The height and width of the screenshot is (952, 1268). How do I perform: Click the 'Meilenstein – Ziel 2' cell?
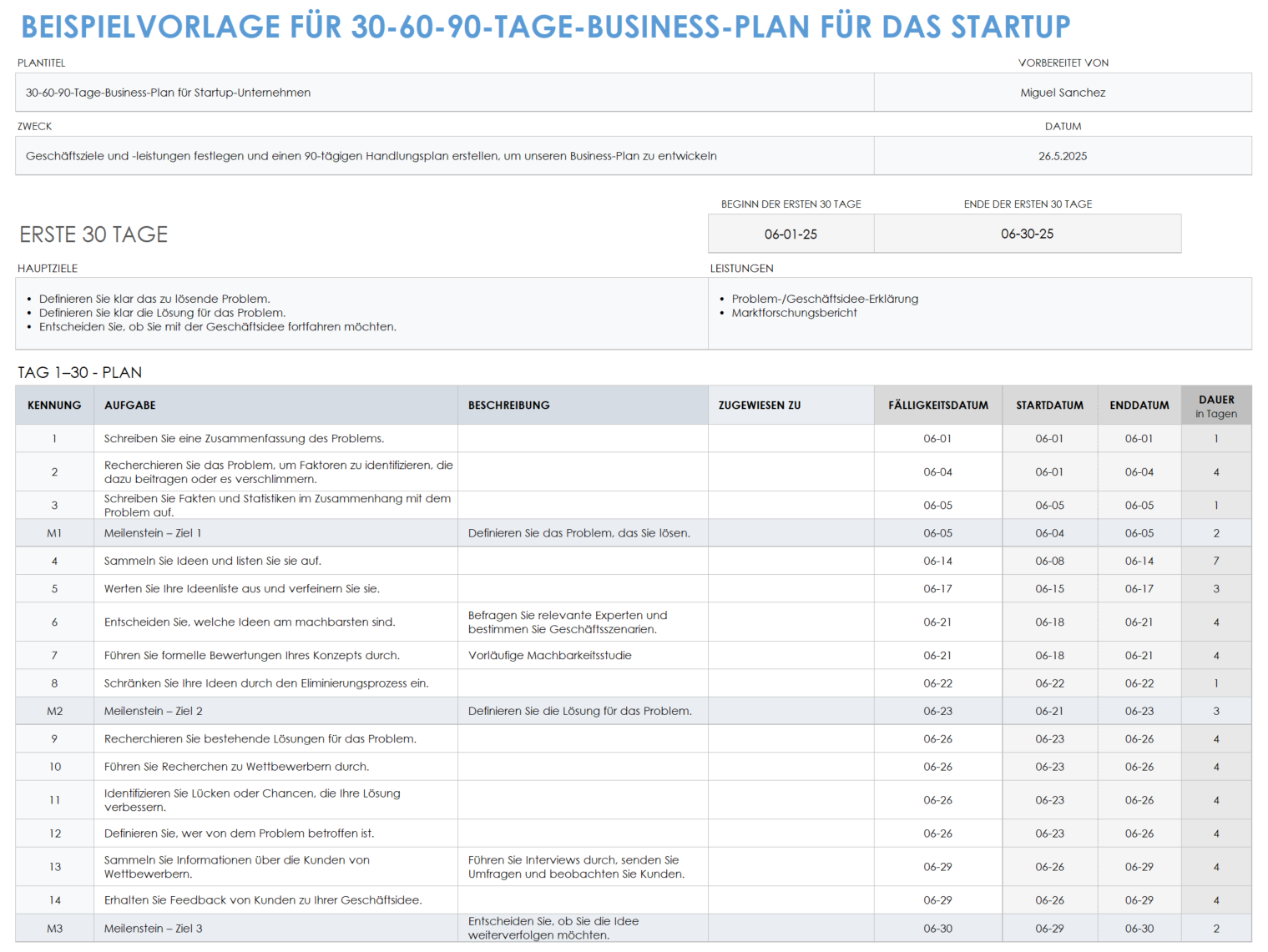coord(275,711)
